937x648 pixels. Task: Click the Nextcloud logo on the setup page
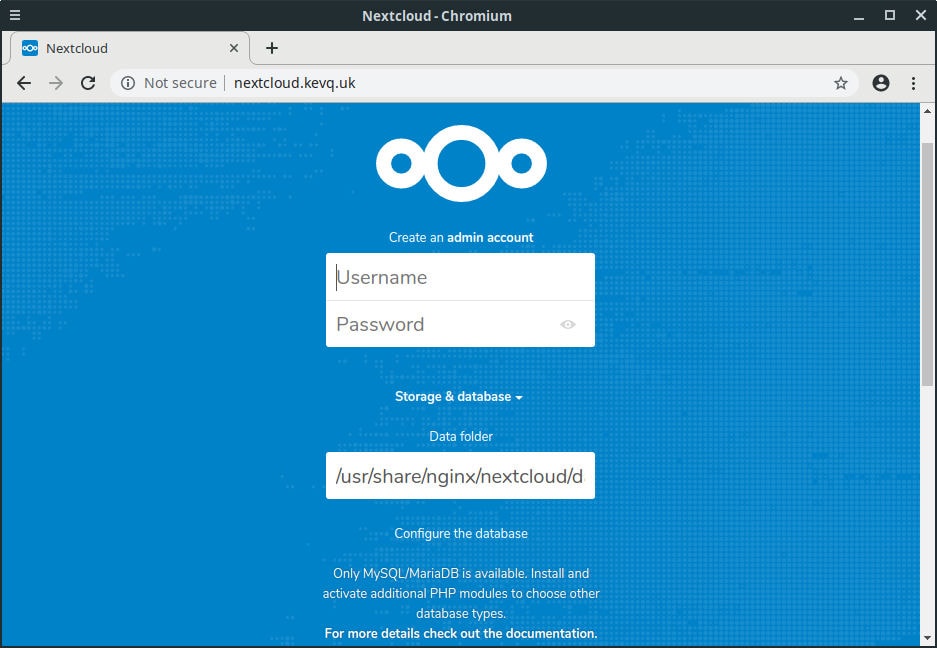[460, 162]
